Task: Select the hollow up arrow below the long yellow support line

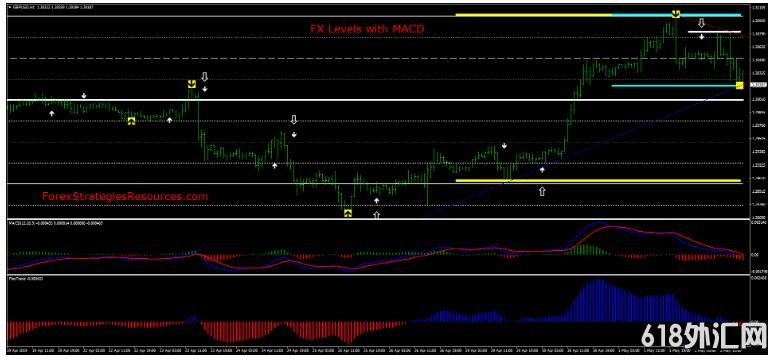Action: 542,191
